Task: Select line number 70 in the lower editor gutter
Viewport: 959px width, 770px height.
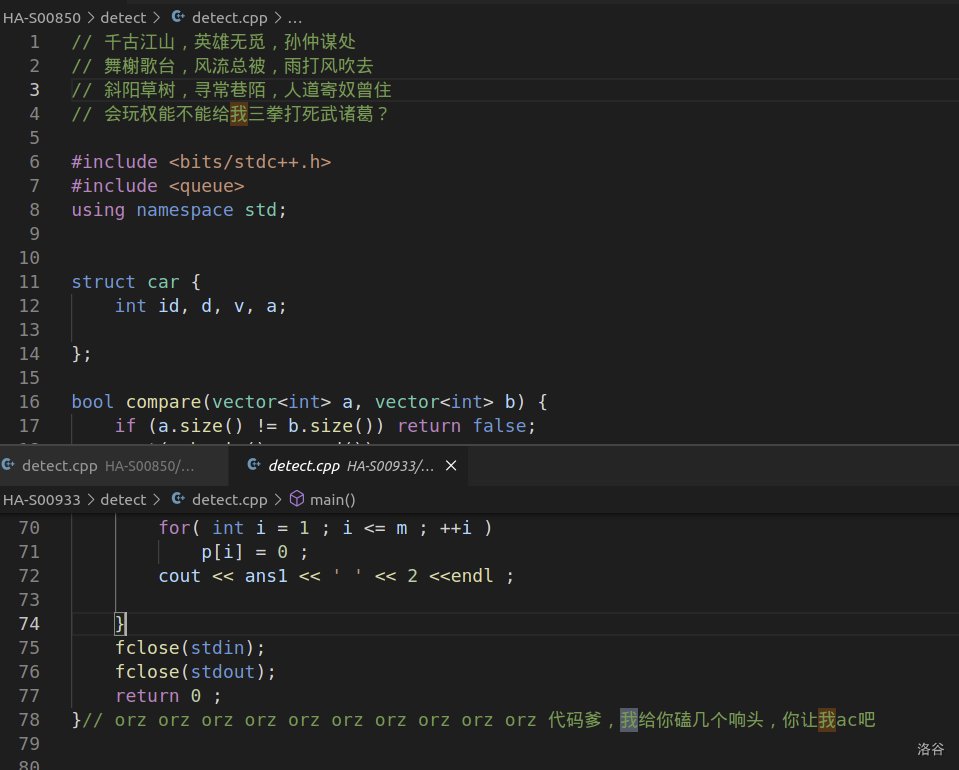Action: pyautogui.click(x=29, y=527)
